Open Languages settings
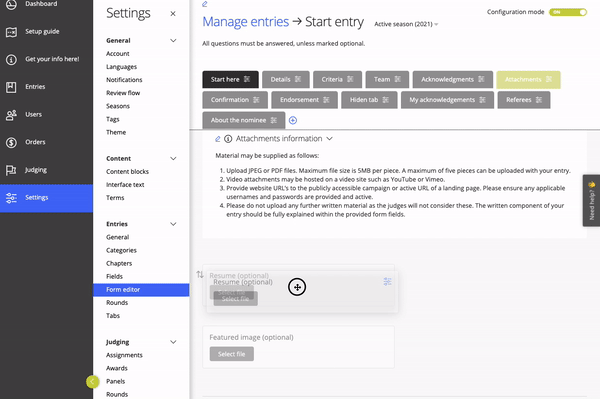The image size is (600, 399). tap(122, 67)
